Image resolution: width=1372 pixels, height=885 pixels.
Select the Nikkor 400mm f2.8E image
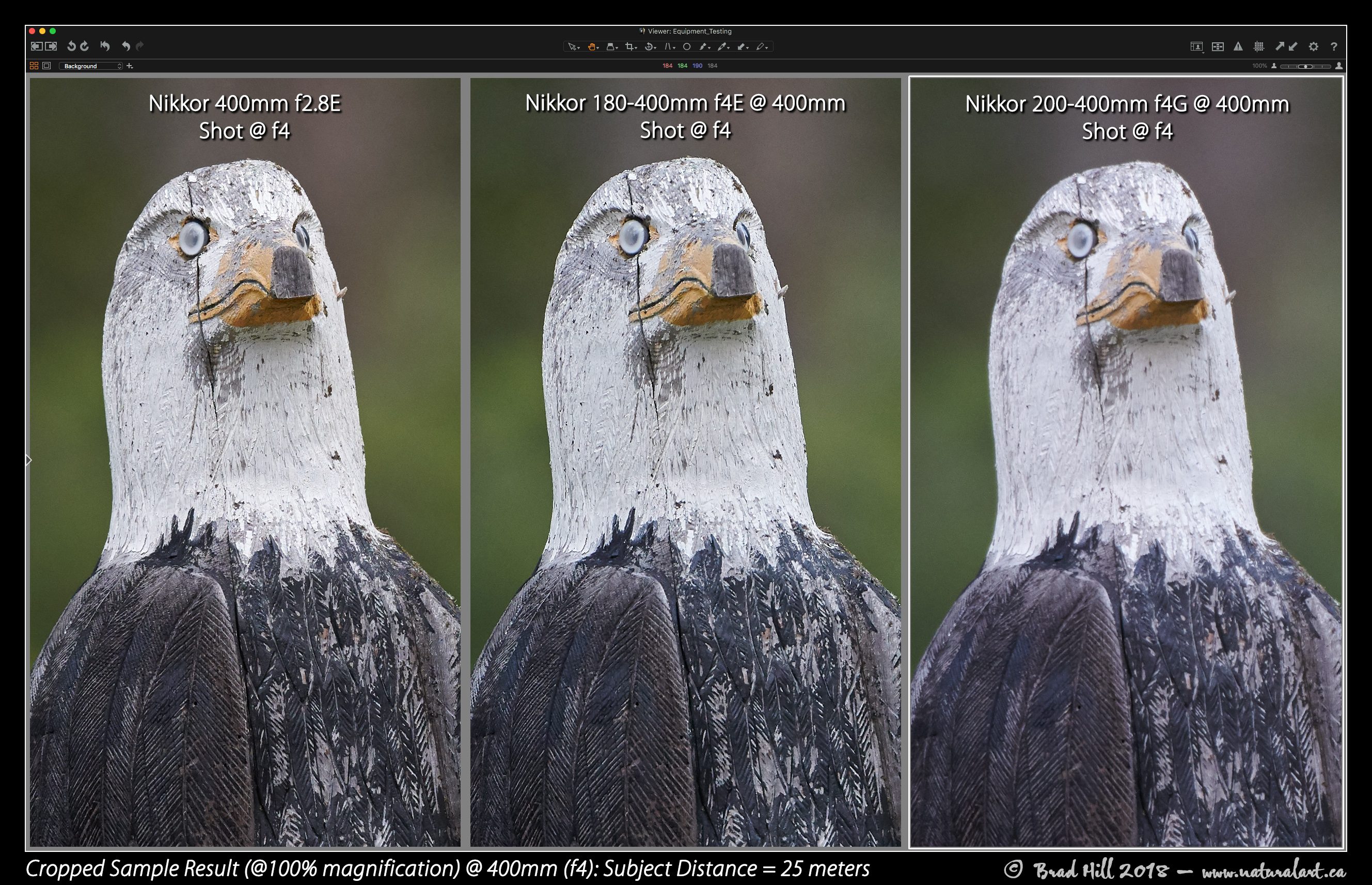pyautogui.click(x=245, y=462)
